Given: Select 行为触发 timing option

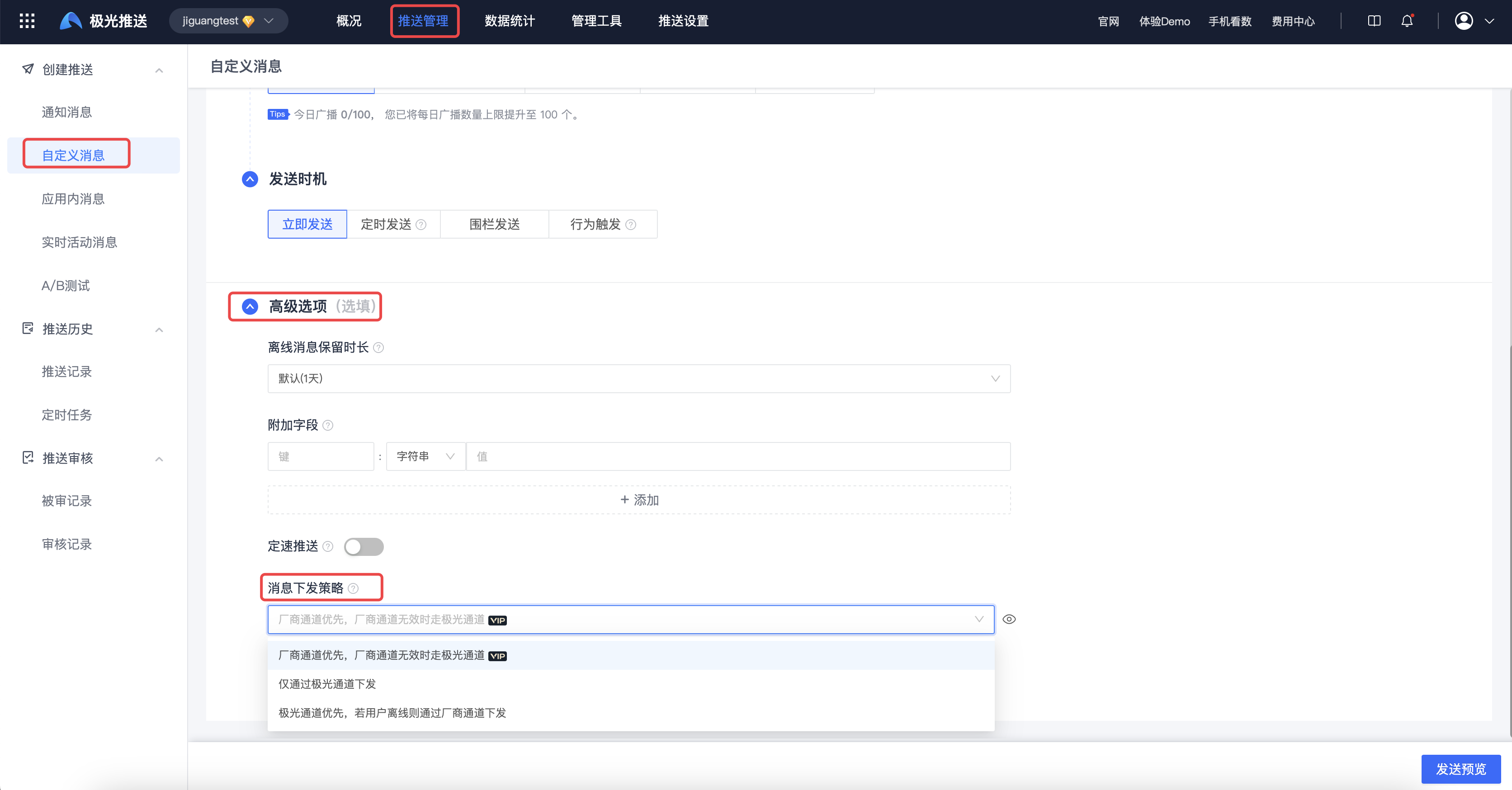Looking at the screenshot, I should pyautogui.click(x=603, y=224).
